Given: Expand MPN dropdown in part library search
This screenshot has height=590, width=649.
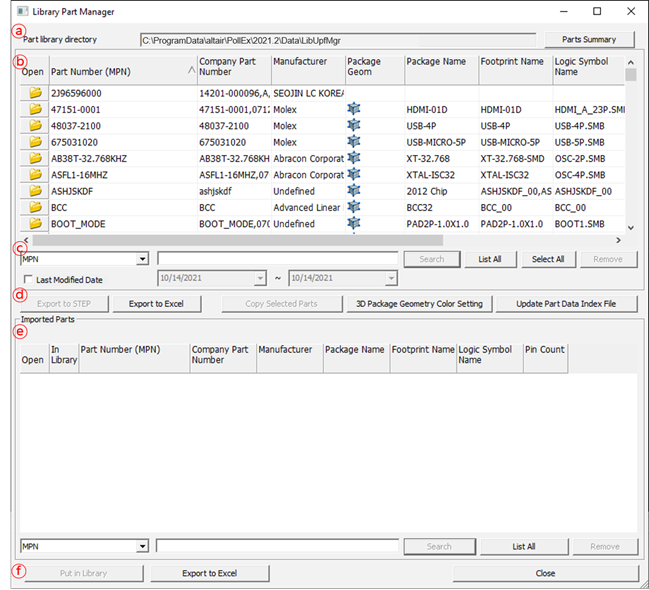Looking at the screenshot, I should (x=142, y=259).
